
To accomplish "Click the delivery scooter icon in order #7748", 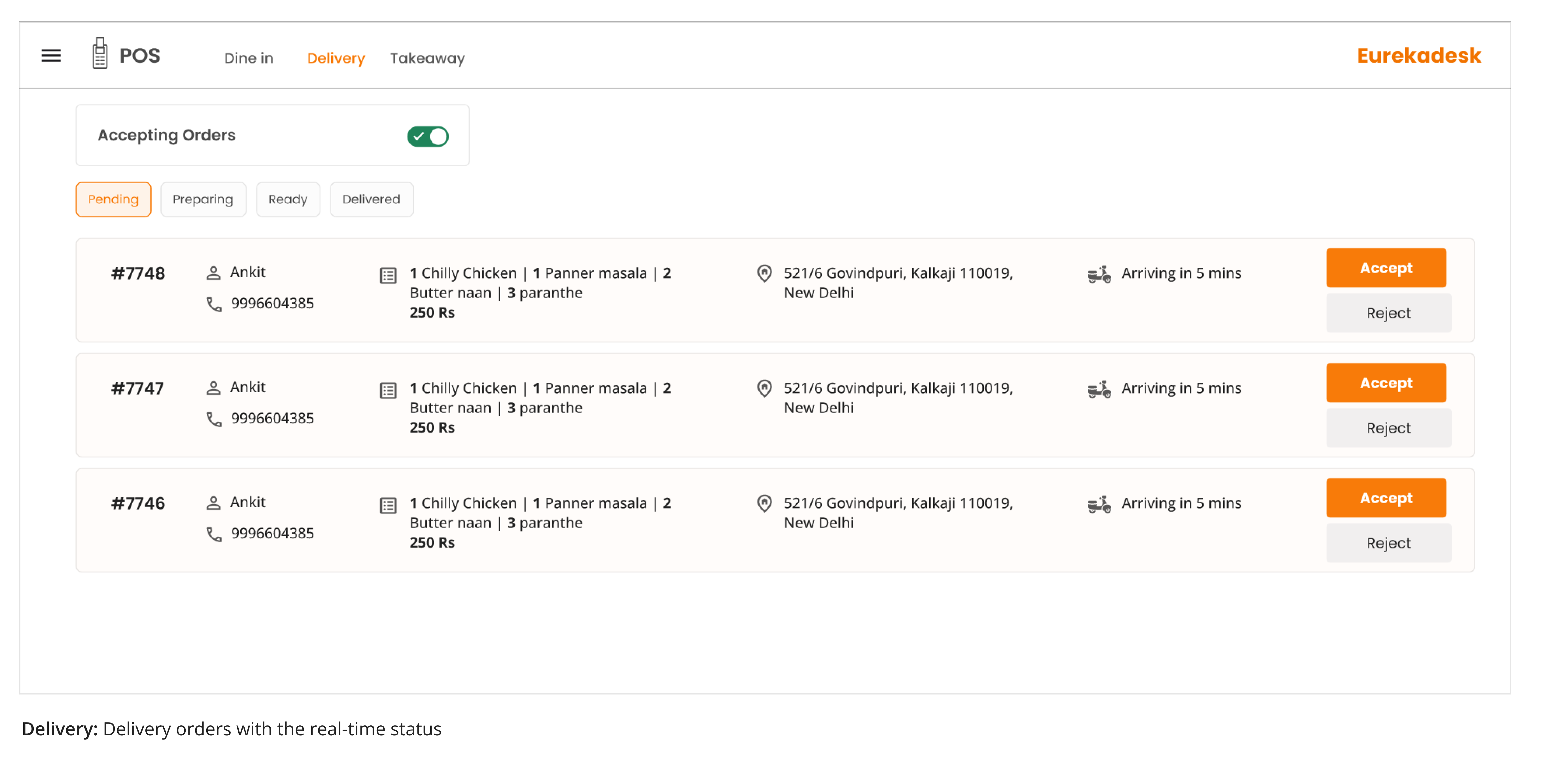I will tap(1099, 274).
